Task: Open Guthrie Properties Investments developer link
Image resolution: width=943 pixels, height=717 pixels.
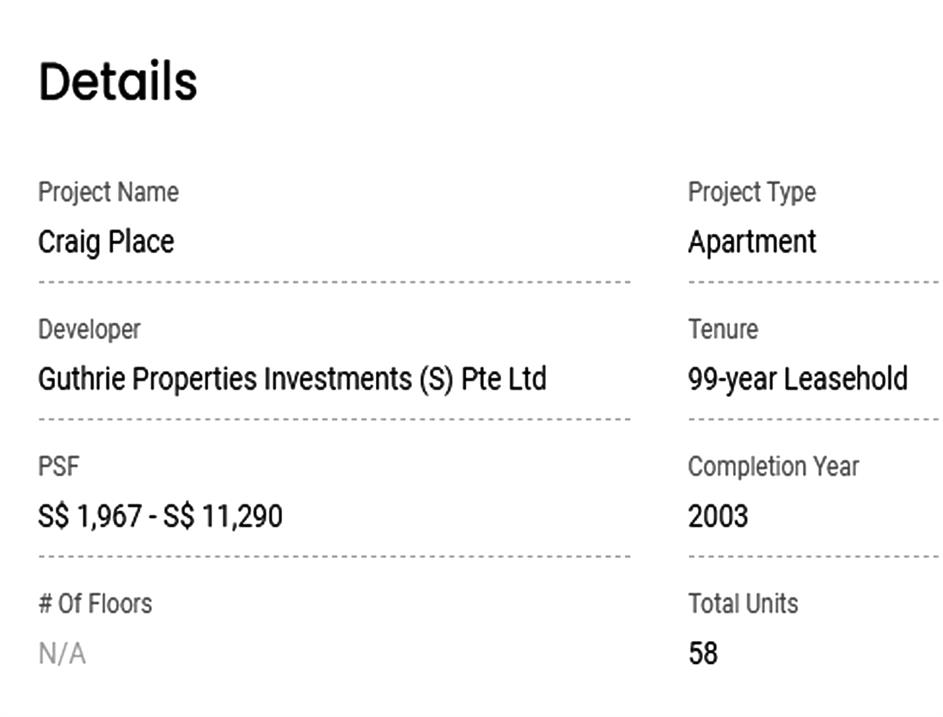Action: click(292, 379)
